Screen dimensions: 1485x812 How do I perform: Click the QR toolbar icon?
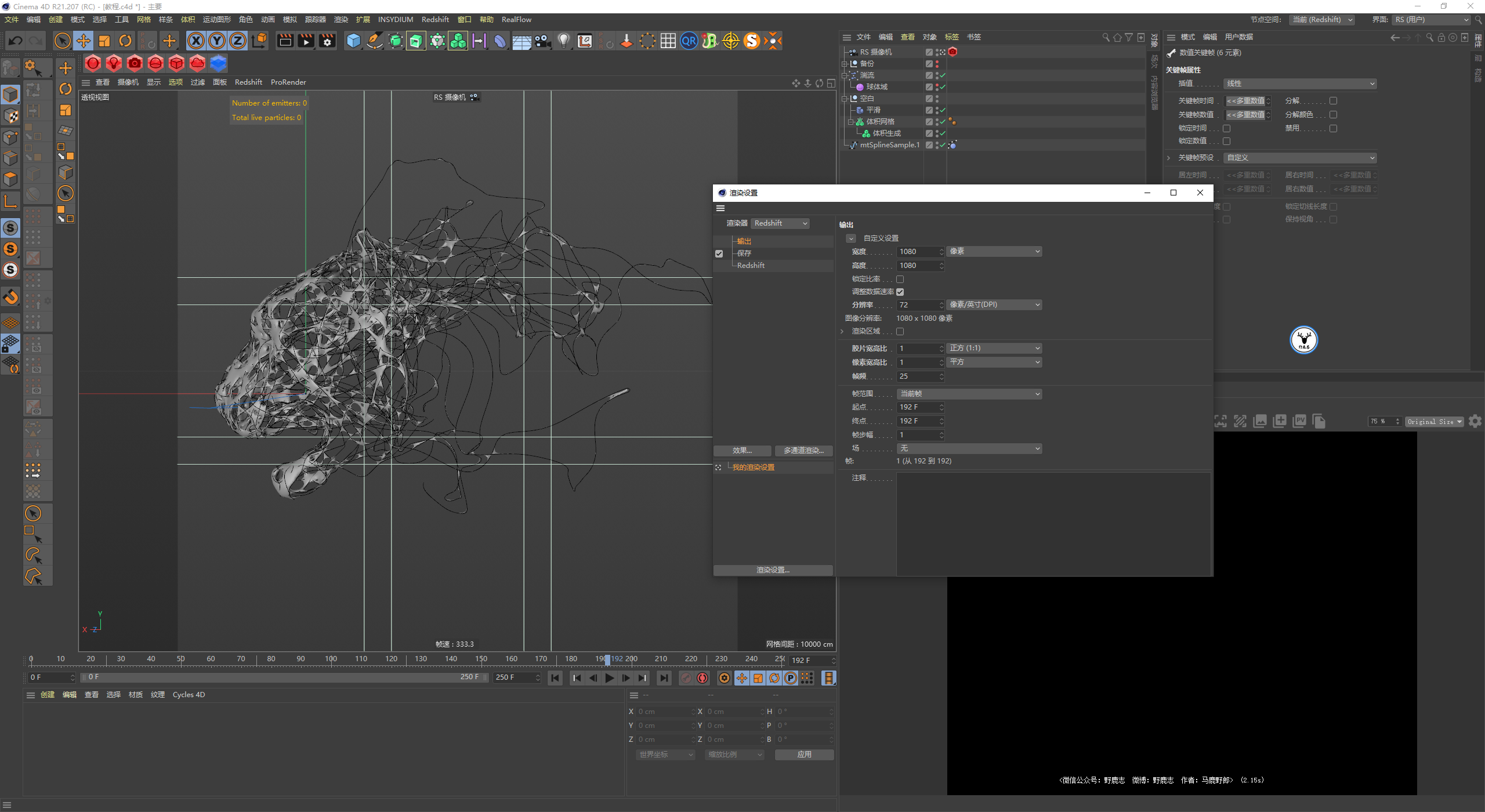pyautogui.click(x=689, y=41)
